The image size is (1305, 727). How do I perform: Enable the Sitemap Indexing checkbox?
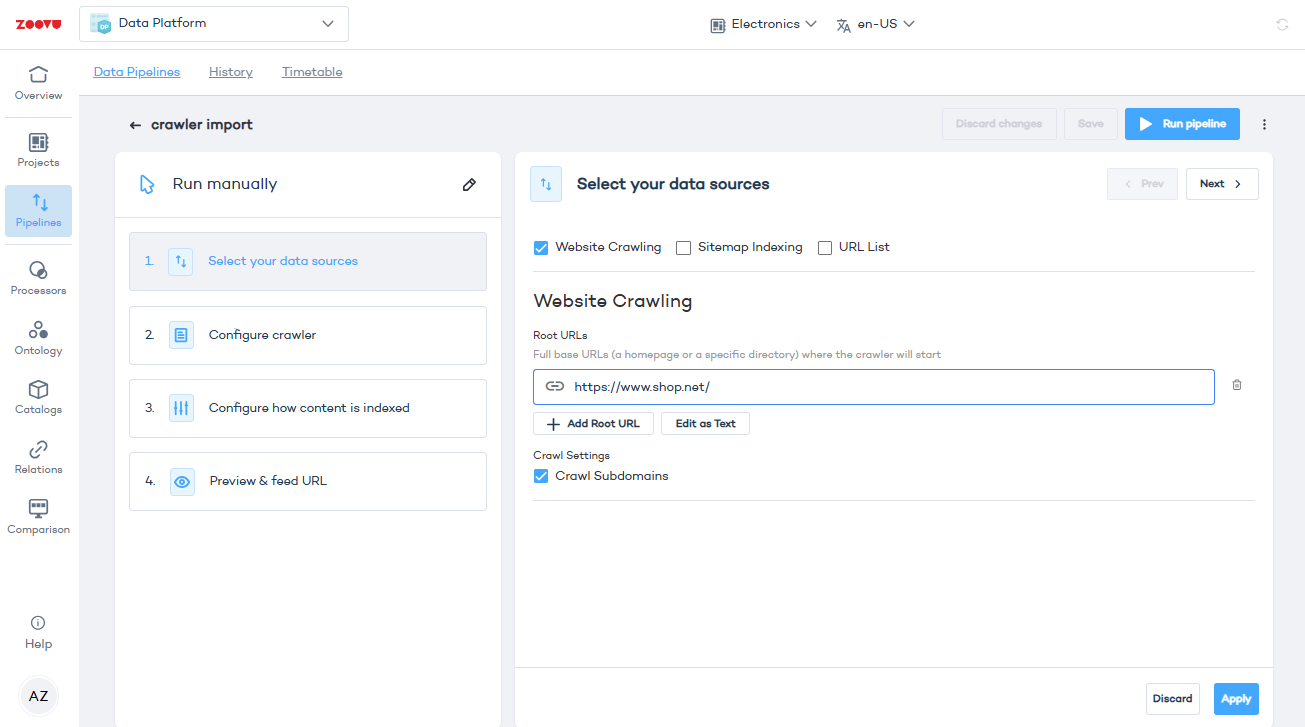pyautogui.click(x=684, y=247)
